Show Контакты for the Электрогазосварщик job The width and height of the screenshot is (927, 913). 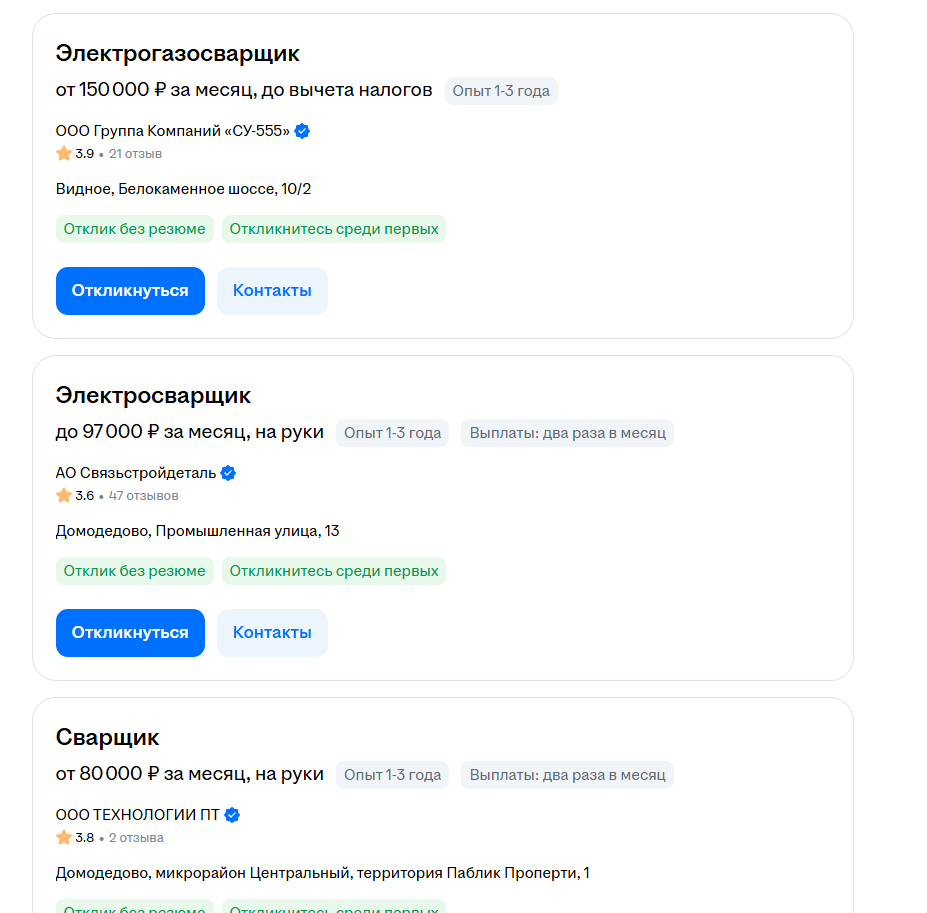pos(272,291)
